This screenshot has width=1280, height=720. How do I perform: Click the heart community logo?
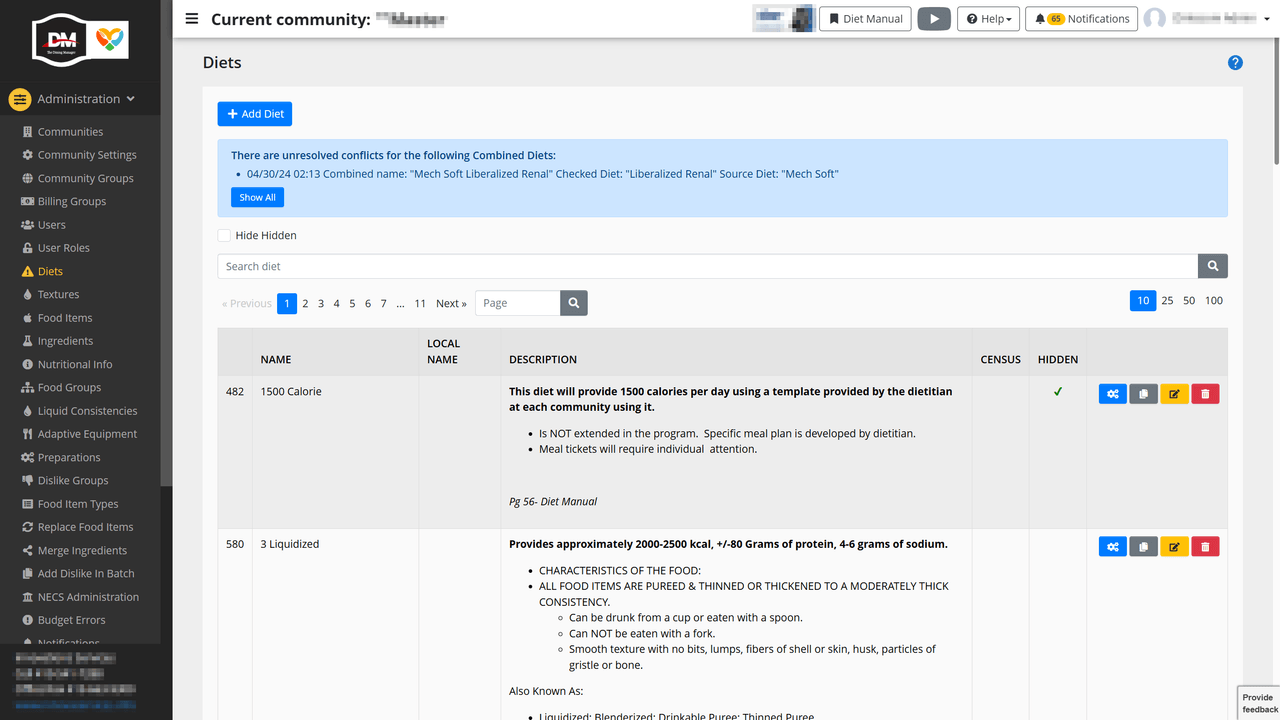point(109,40)
